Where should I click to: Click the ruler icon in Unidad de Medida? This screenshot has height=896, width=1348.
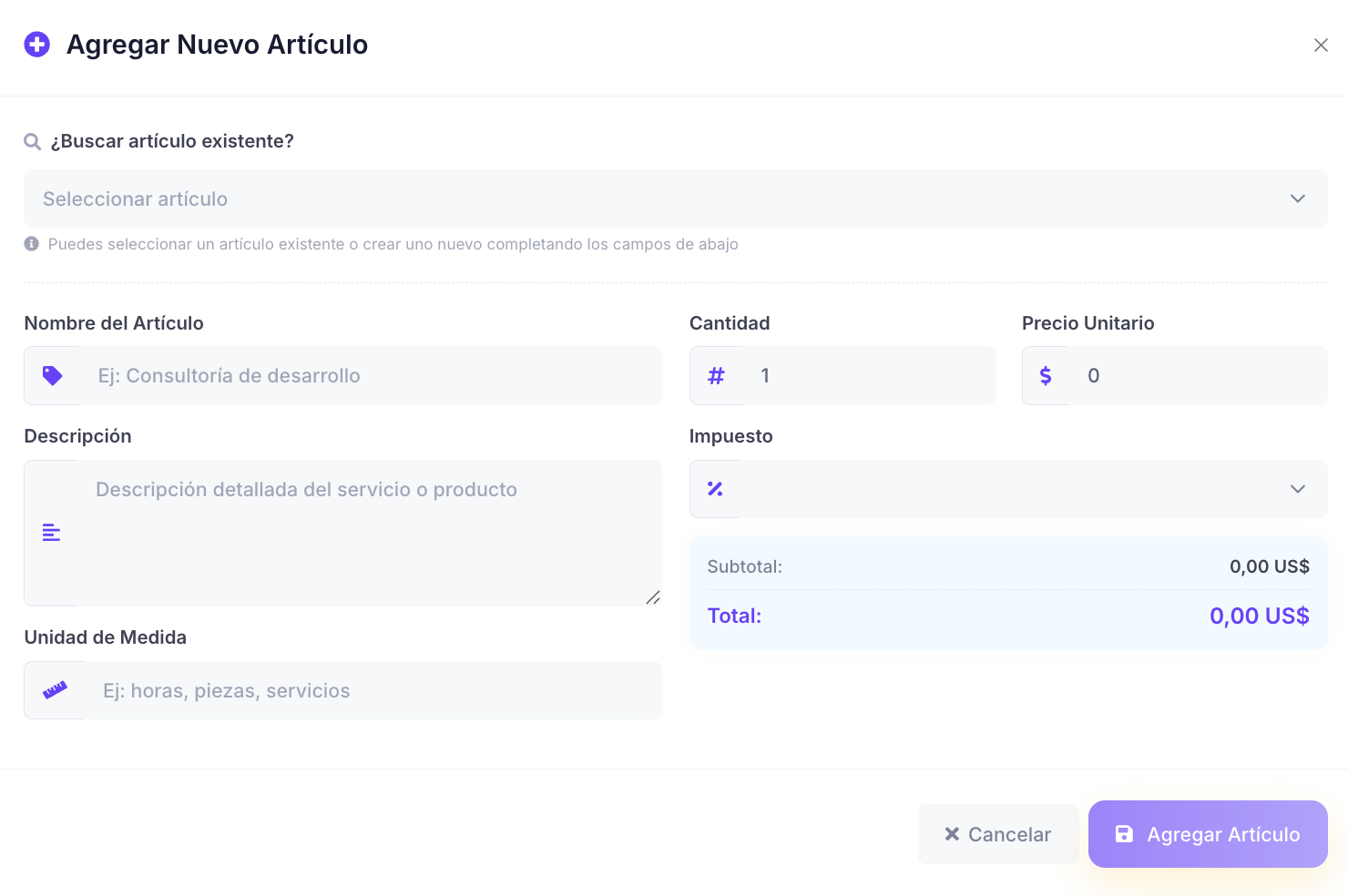55,690
